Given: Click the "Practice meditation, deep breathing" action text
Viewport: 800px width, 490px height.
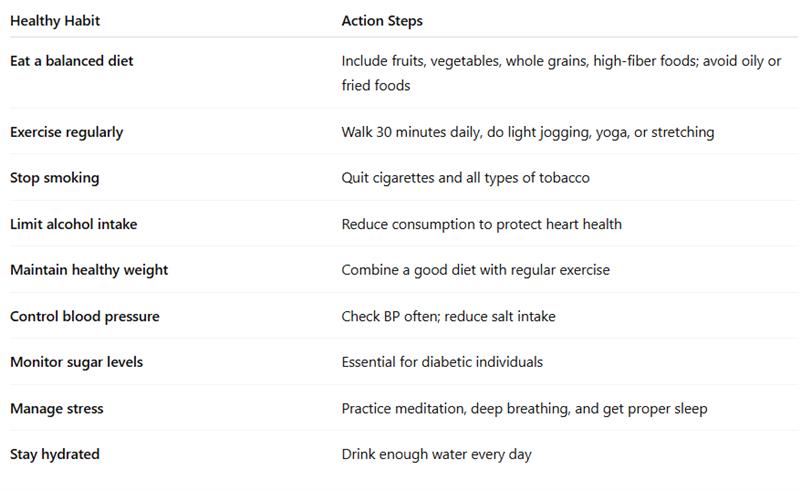Looking at the screenshot, I should pos(524,408).
